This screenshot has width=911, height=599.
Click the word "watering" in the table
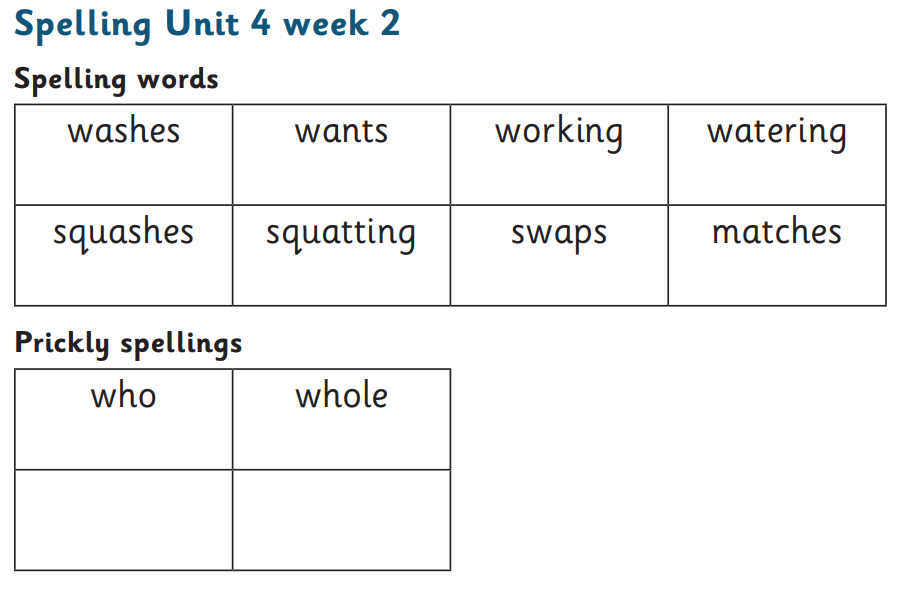coord(776,133)
